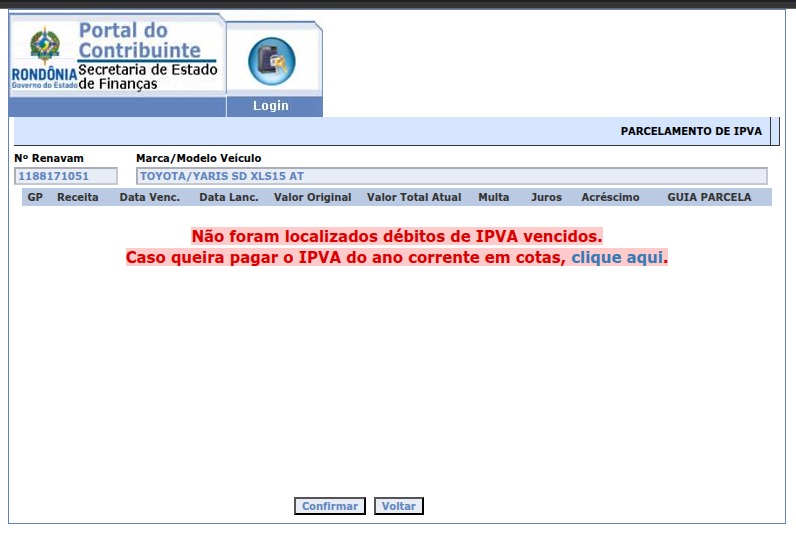796x540 pixels.
Task: Focus the Marca/Modelo Veículo field
Action: coord(451,176)
